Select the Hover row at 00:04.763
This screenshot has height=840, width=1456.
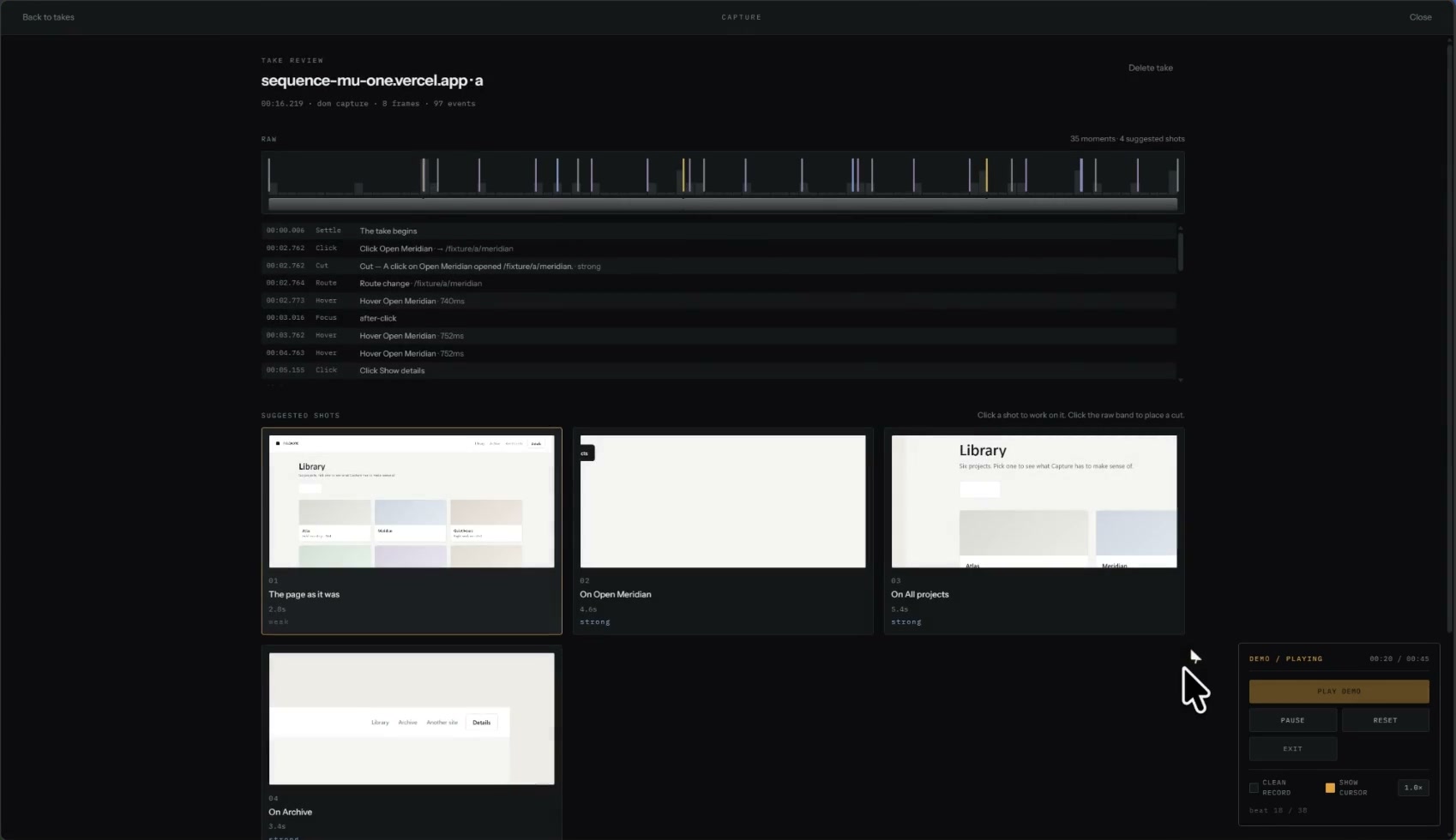pyautogui.click(x=719, y=353)
